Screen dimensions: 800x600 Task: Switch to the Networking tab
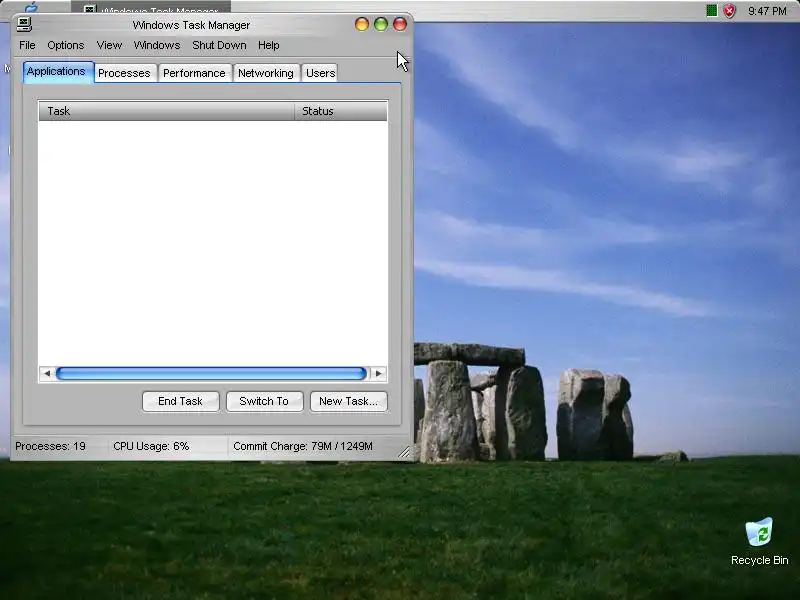tap(266, 73)
